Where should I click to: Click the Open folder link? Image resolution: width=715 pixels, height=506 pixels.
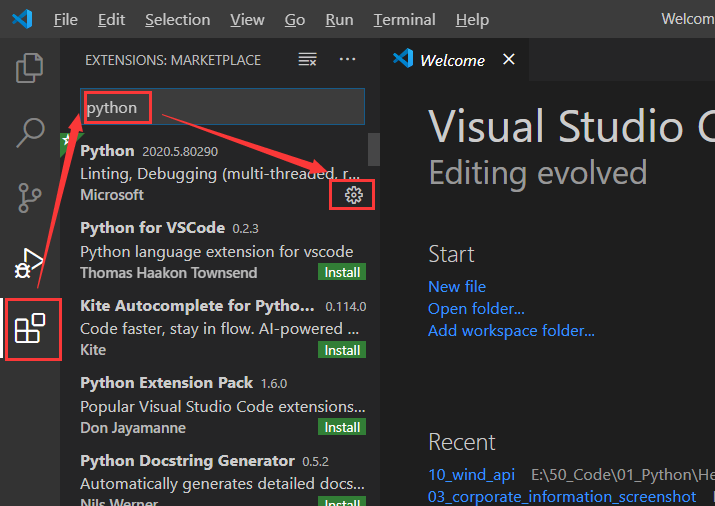[x=476, y=308]
